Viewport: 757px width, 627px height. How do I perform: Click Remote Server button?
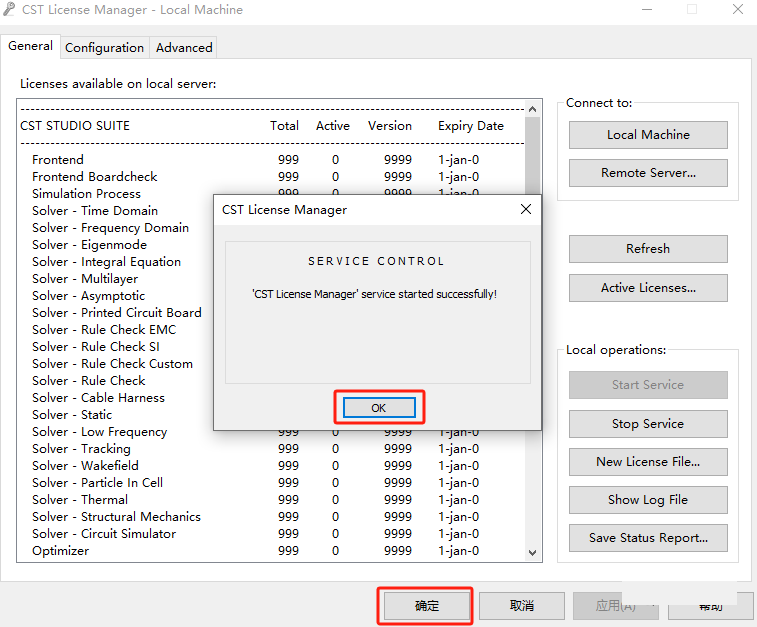click(x=648, y=173)
